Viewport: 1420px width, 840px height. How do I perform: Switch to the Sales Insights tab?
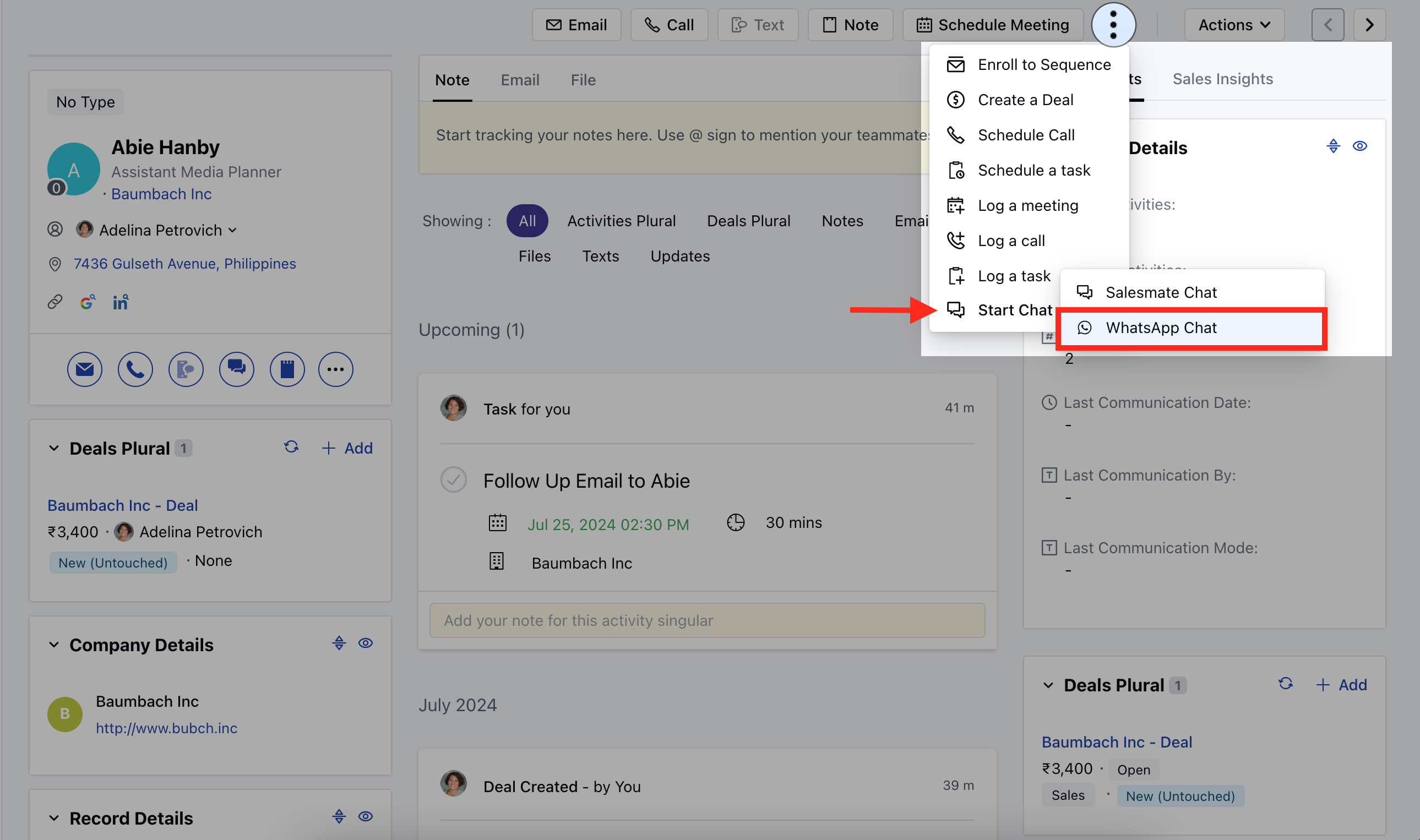[x=1222, y=79]
